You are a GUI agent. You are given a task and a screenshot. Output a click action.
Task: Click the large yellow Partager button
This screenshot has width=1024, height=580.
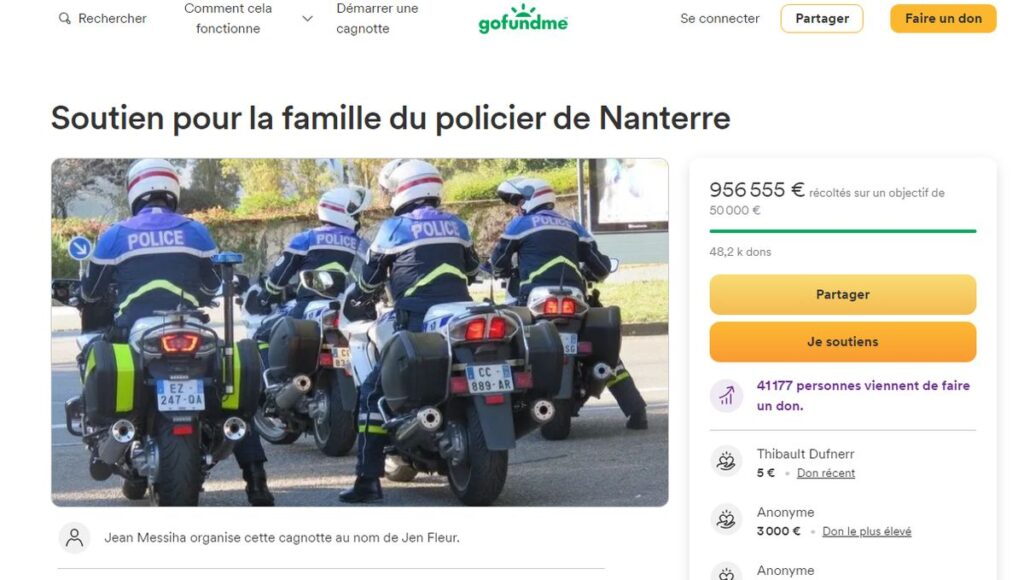pos(842,295)
